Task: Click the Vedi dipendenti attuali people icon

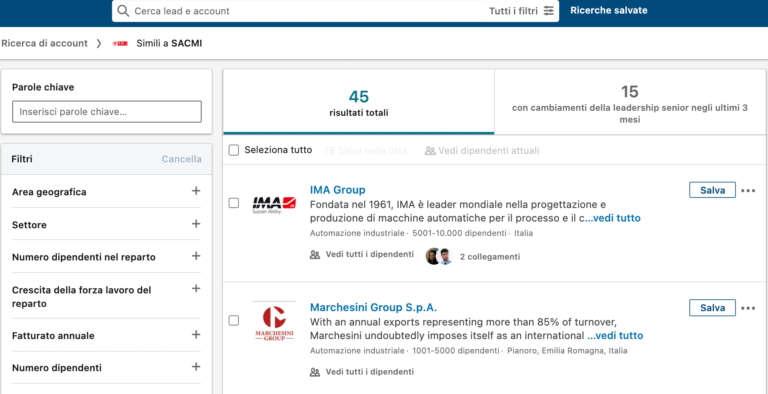Action: [430, 151]
